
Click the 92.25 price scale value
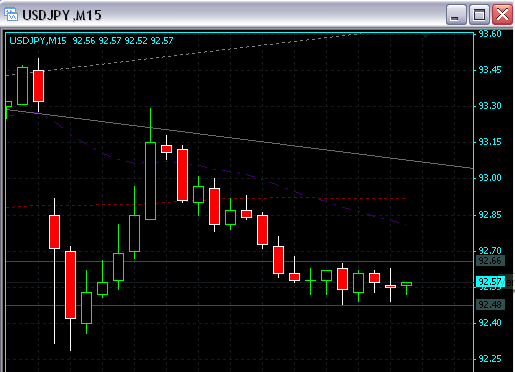490,359
